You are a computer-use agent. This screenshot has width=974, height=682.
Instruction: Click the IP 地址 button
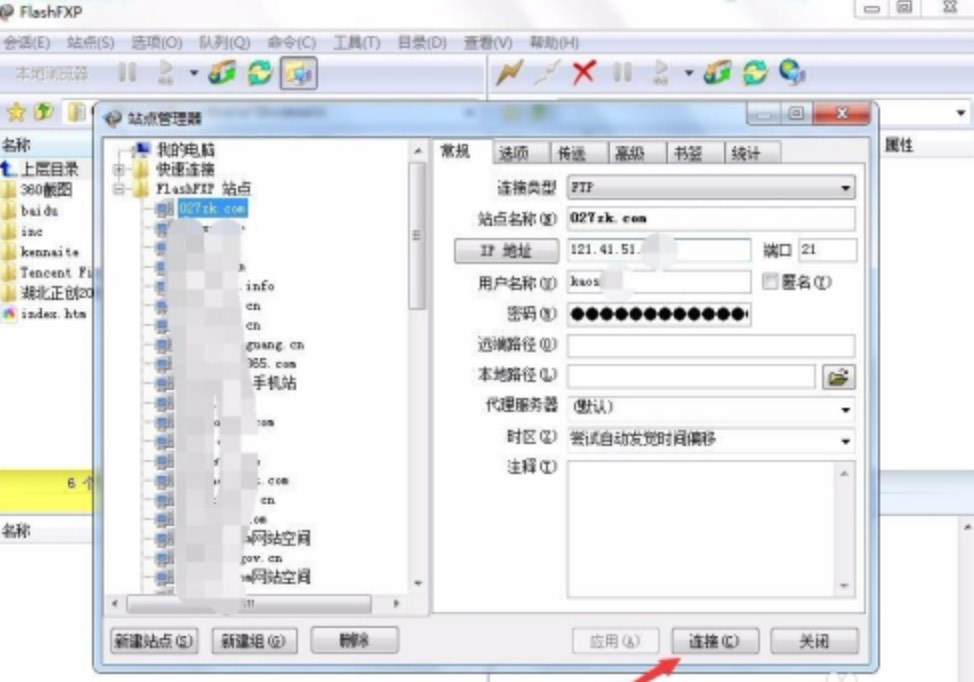506,251
